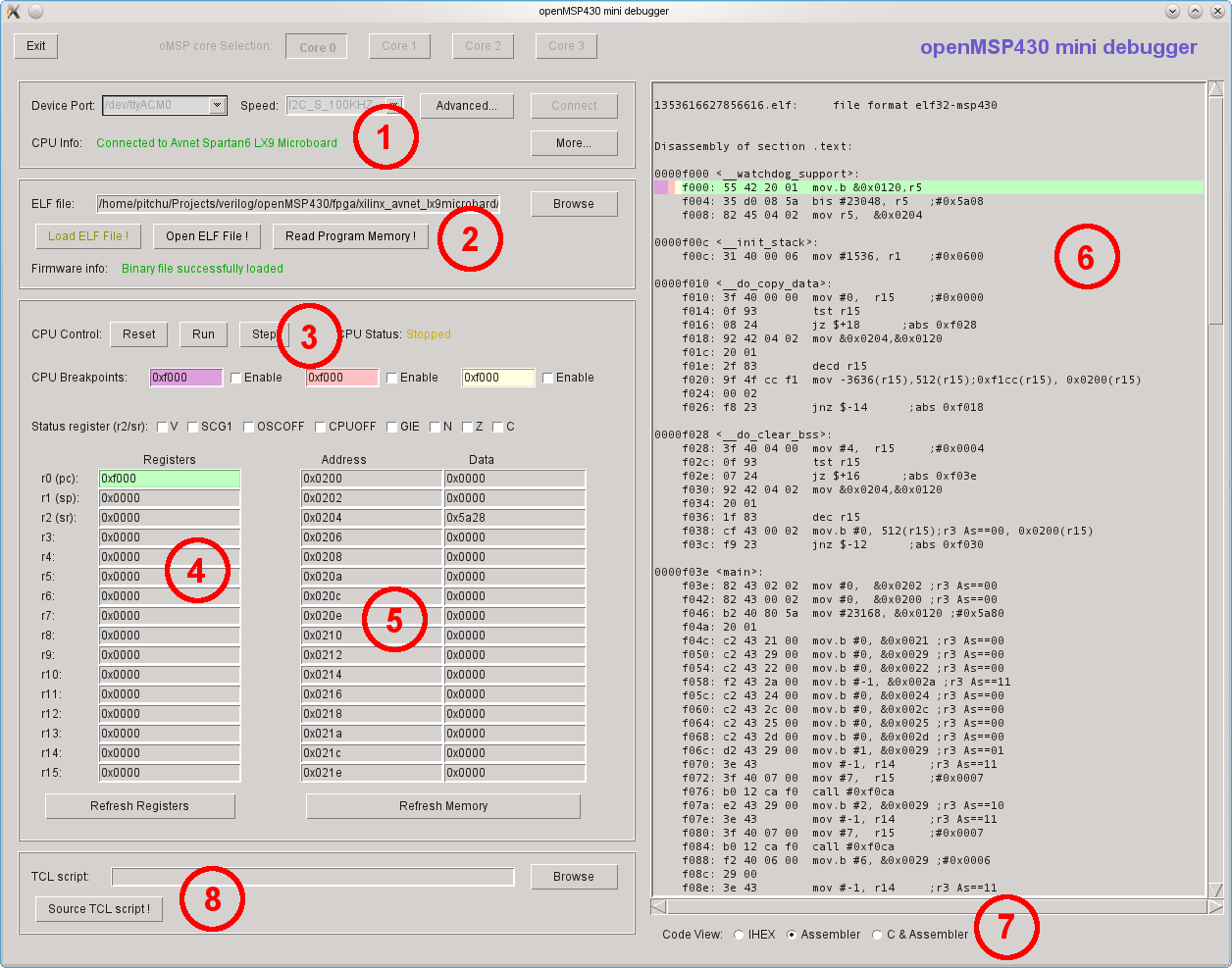Click the pink breakpoint address field
Image resolution: width=1232 pixels, height=968 pixels.
tap(342, 378)
